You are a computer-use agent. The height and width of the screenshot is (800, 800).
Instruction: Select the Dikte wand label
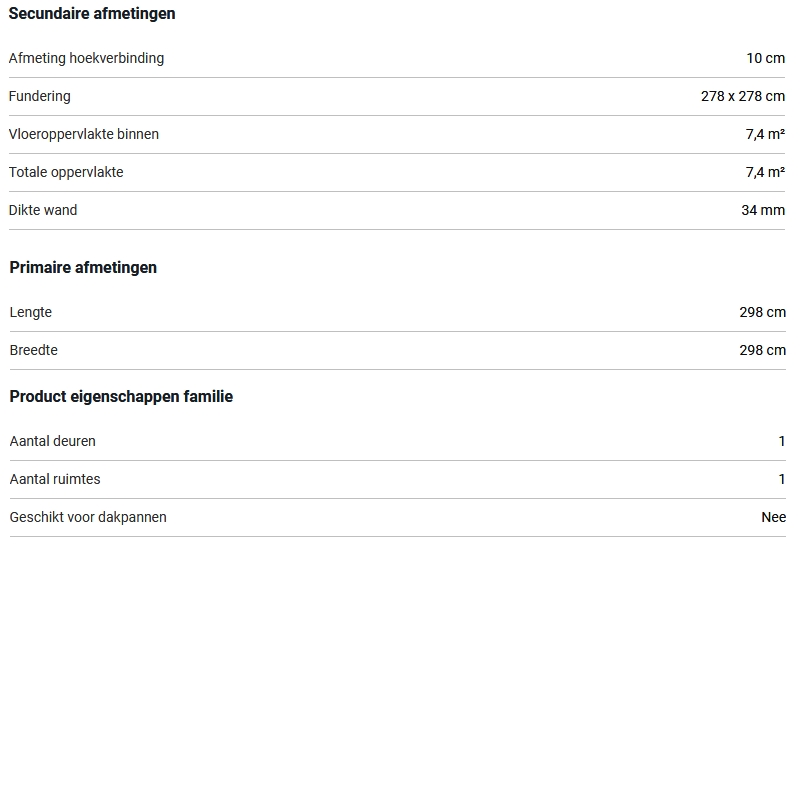pyautogui.click(x=43, y=210)
